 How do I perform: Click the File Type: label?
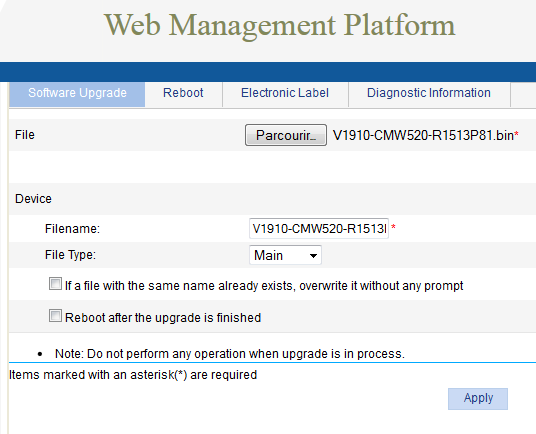(70, 255)
